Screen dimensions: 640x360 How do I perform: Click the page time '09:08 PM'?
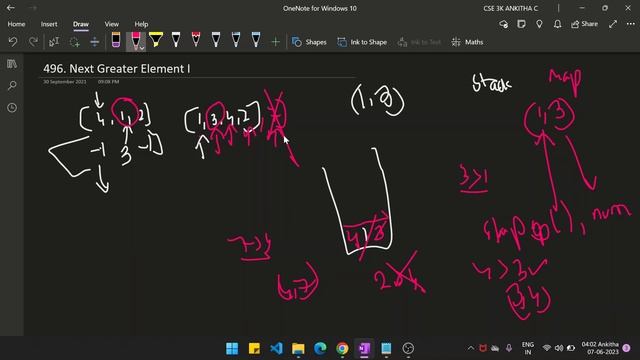click(109, 82)
